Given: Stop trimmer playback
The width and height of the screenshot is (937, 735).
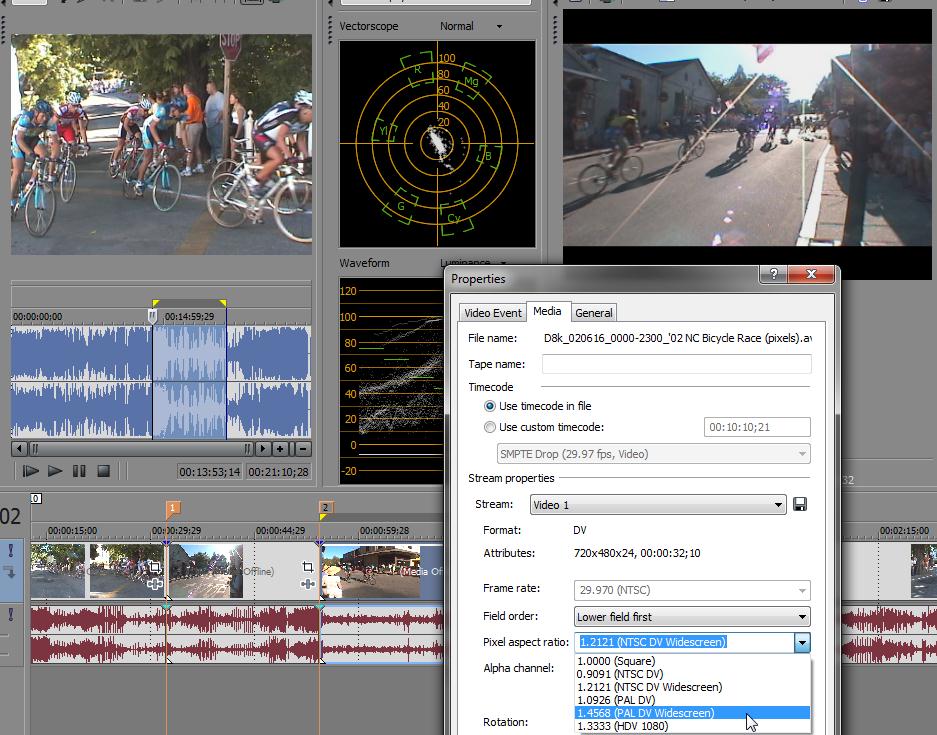Looking at the screenshot, I should 103,471.
